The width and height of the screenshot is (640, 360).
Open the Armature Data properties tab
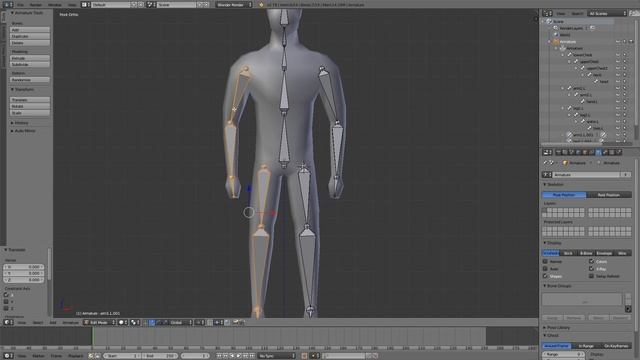click(x=598, y=152)
